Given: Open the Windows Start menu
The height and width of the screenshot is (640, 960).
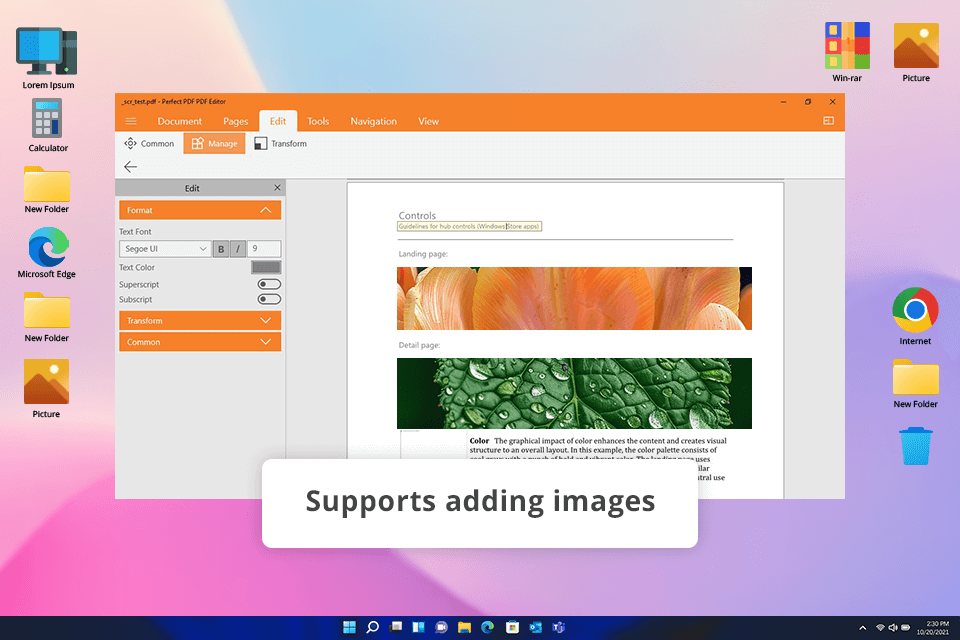Looking at the screenshot, I should coord(350,627).
